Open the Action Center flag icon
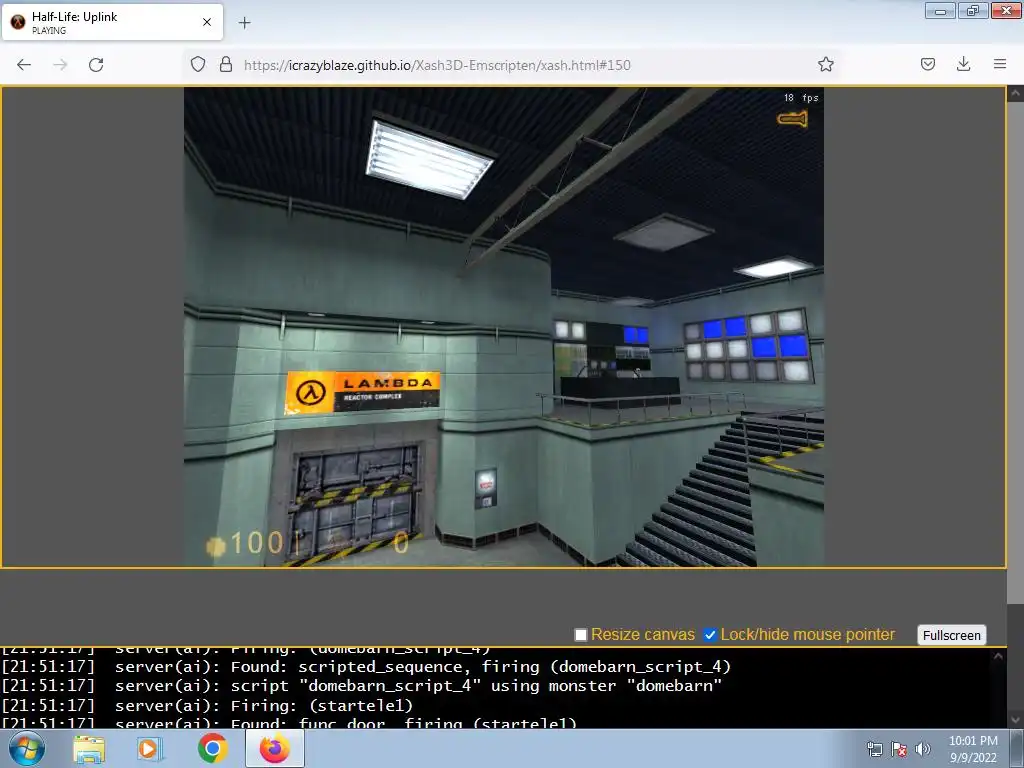The image size is (1024, 768). pos(899,749)
